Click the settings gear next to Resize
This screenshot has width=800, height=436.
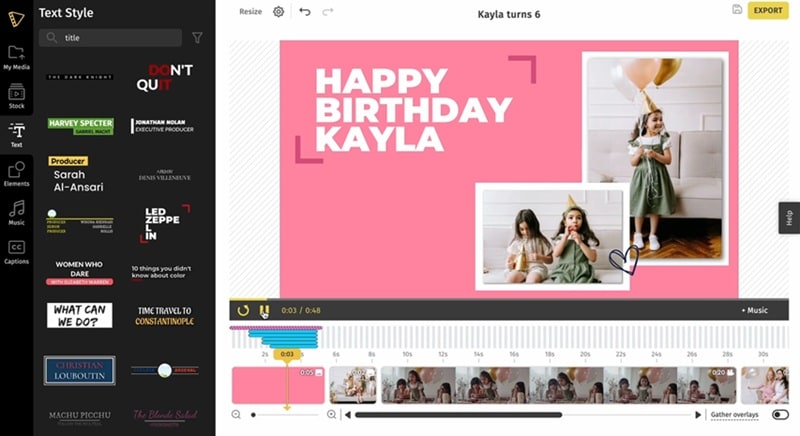coord(278,11)
